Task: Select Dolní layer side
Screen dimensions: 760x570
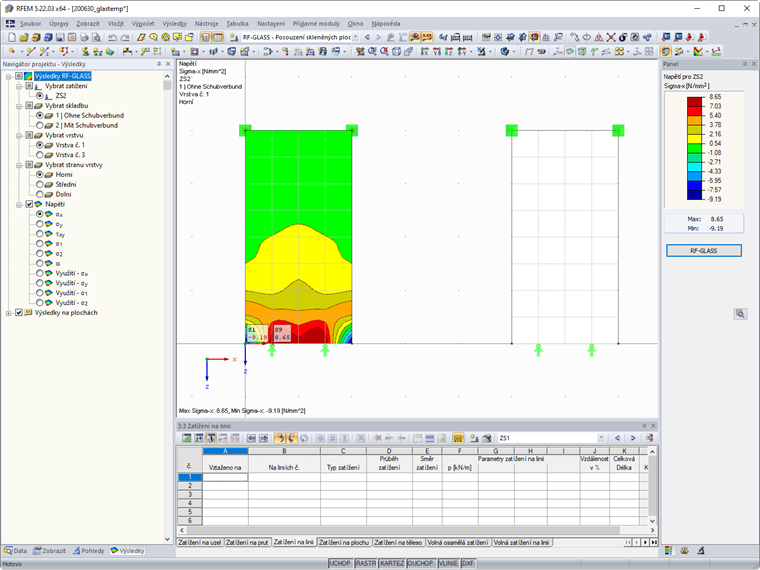Action: [x=40, y=194]
